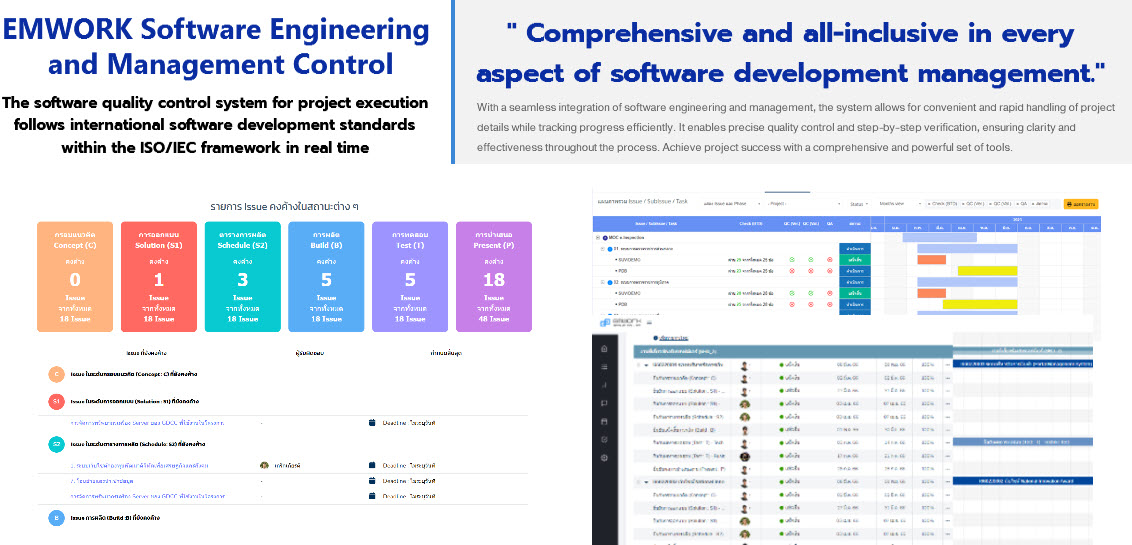The width and height of the screenshot is (1132, 545).
Task: Click the red S1 circle badge
Action: coord(57,401)
